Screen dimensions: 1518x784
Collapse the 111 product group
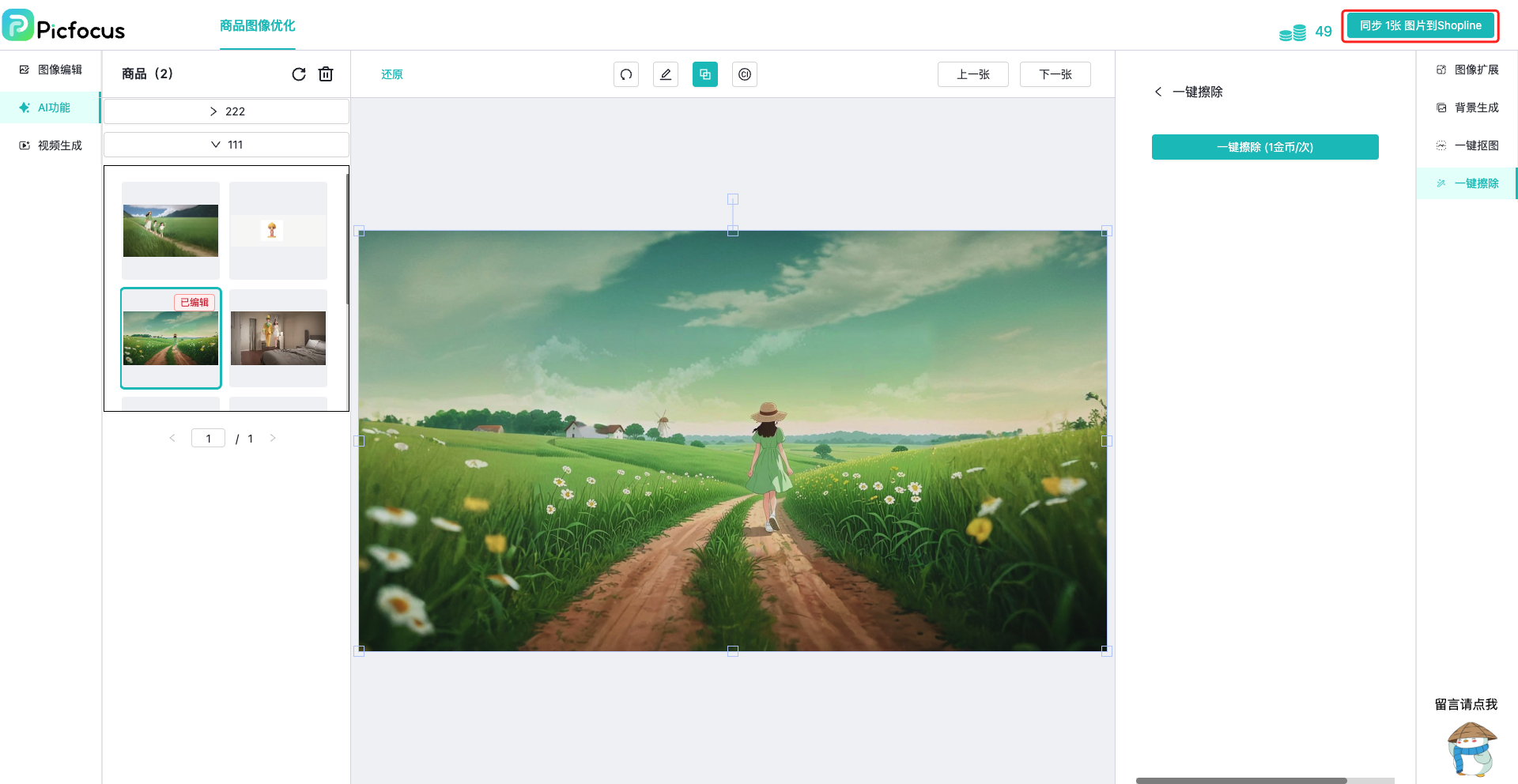pyautogui.click(x=226, y=145)
